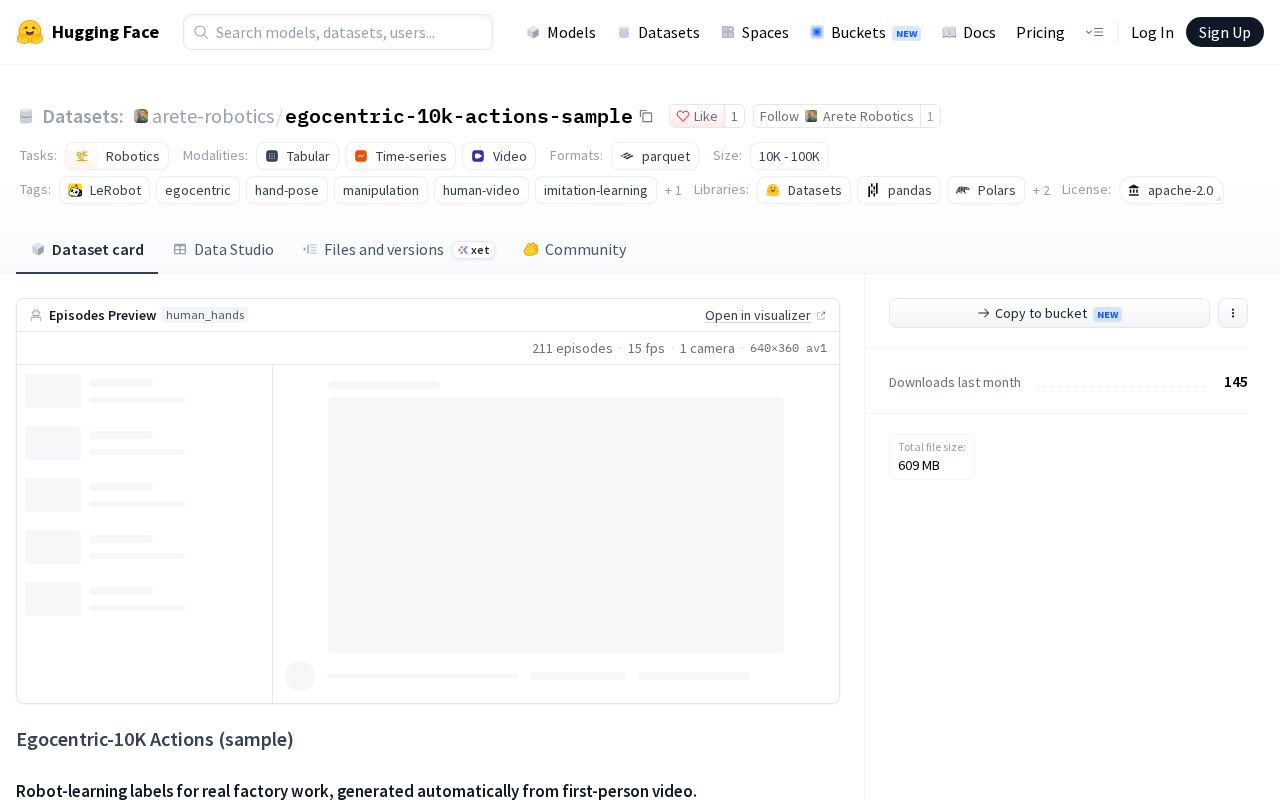Click Log In
1280x800 pixels.
coord(1152,32)
